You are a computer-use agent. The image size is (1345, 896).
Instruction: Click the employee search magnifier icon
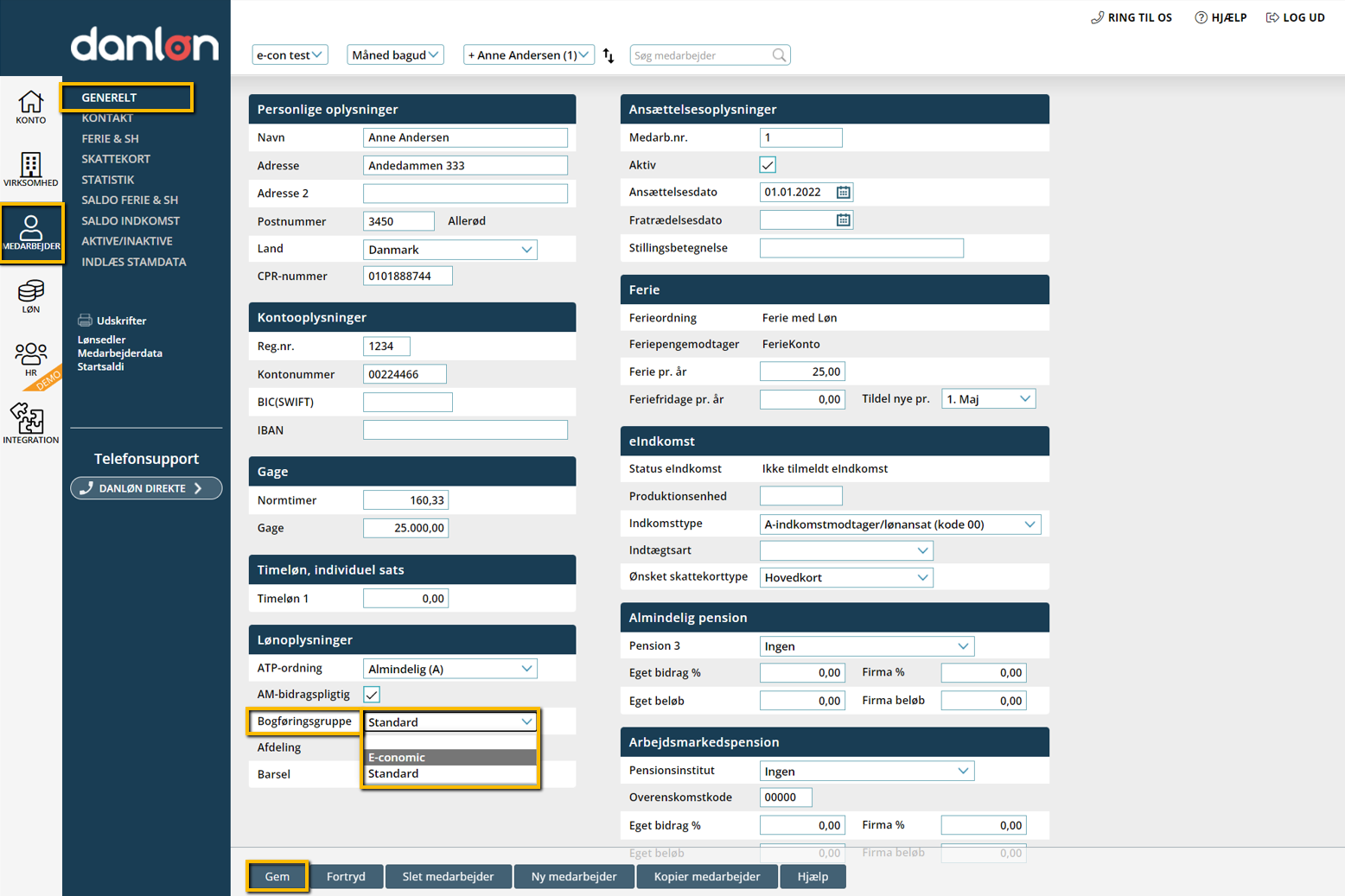tap(779, 55)
